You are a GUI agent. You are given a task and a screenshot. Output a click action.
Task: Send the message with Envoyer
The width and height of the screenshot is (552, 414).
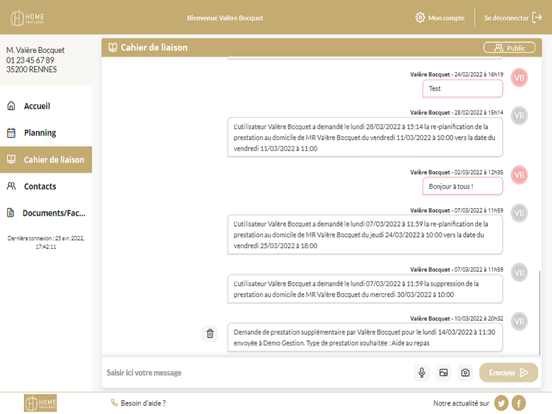click(508, 372)
